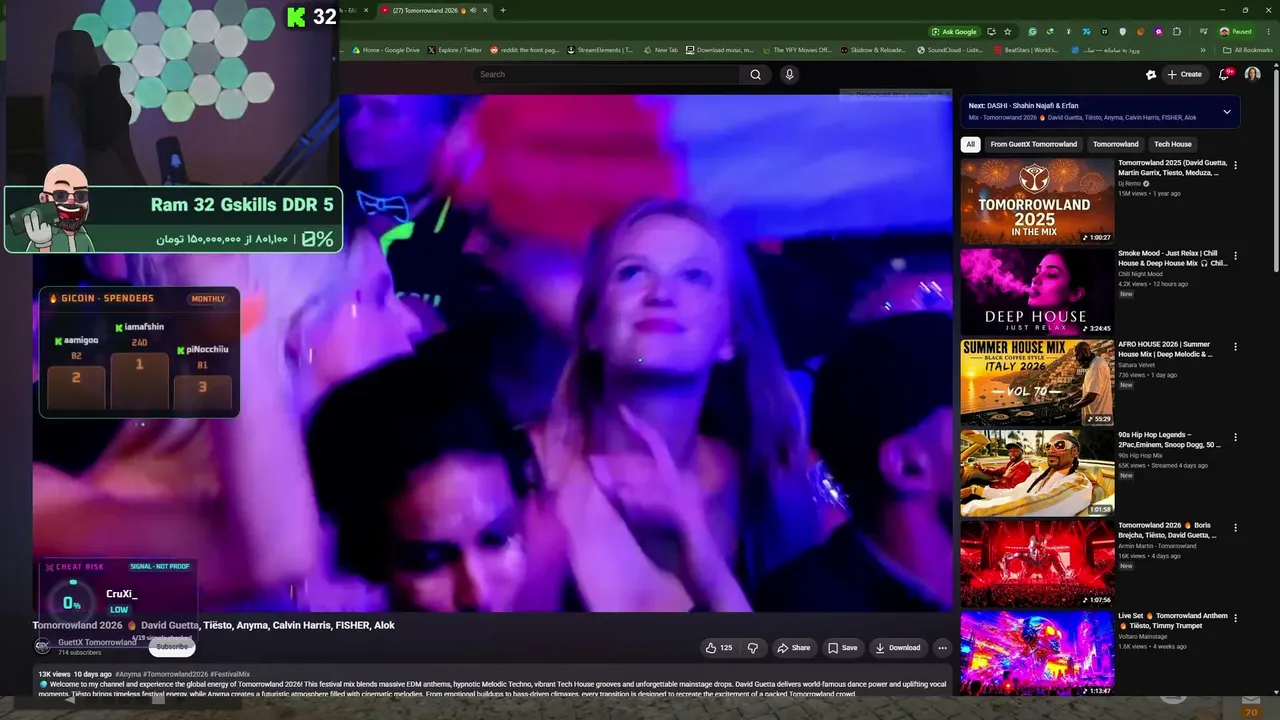Open the reddit front page bookmark
1280x720 pixels.
click(524, 50)
